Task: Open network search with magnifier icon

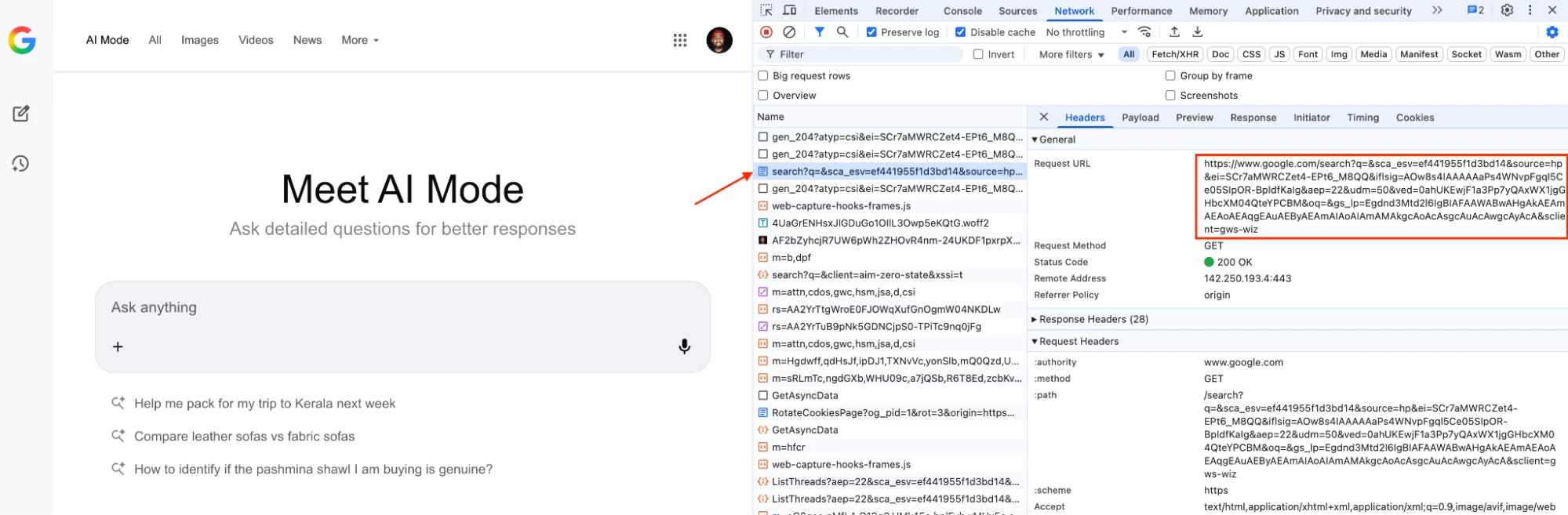Action: [x=842, y=32]
